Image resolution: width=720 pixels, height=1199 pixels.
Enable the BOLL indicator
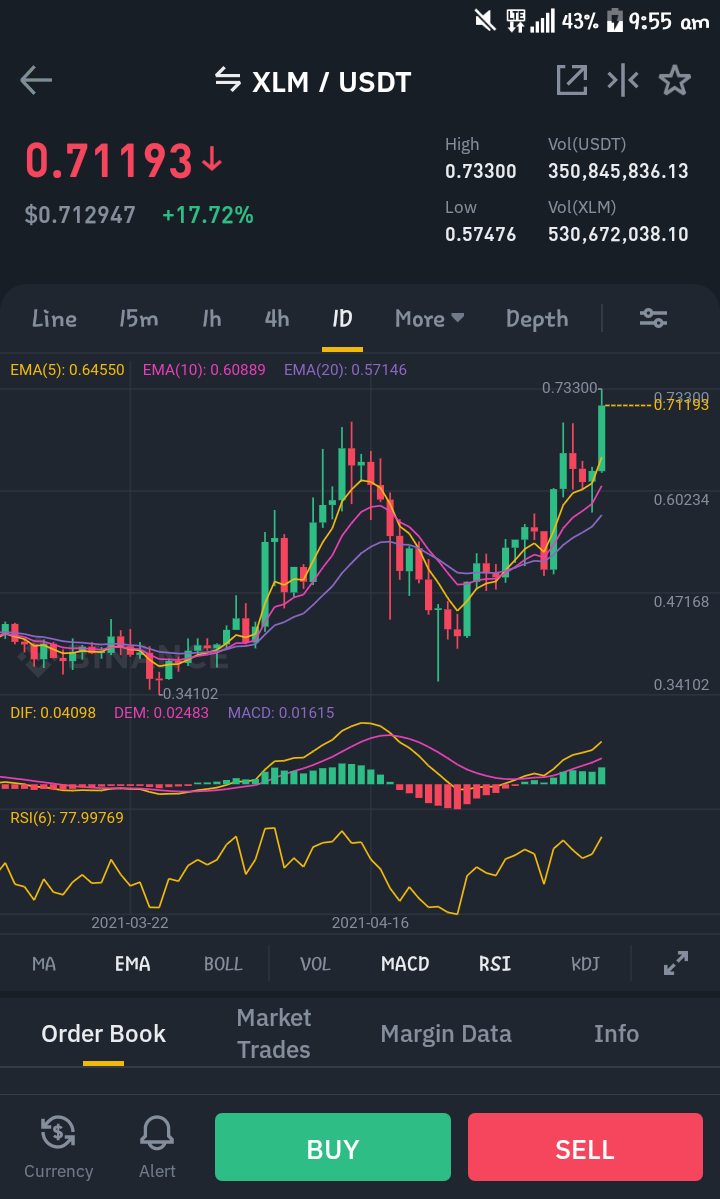pyautogui.click(x=223, y=963)
